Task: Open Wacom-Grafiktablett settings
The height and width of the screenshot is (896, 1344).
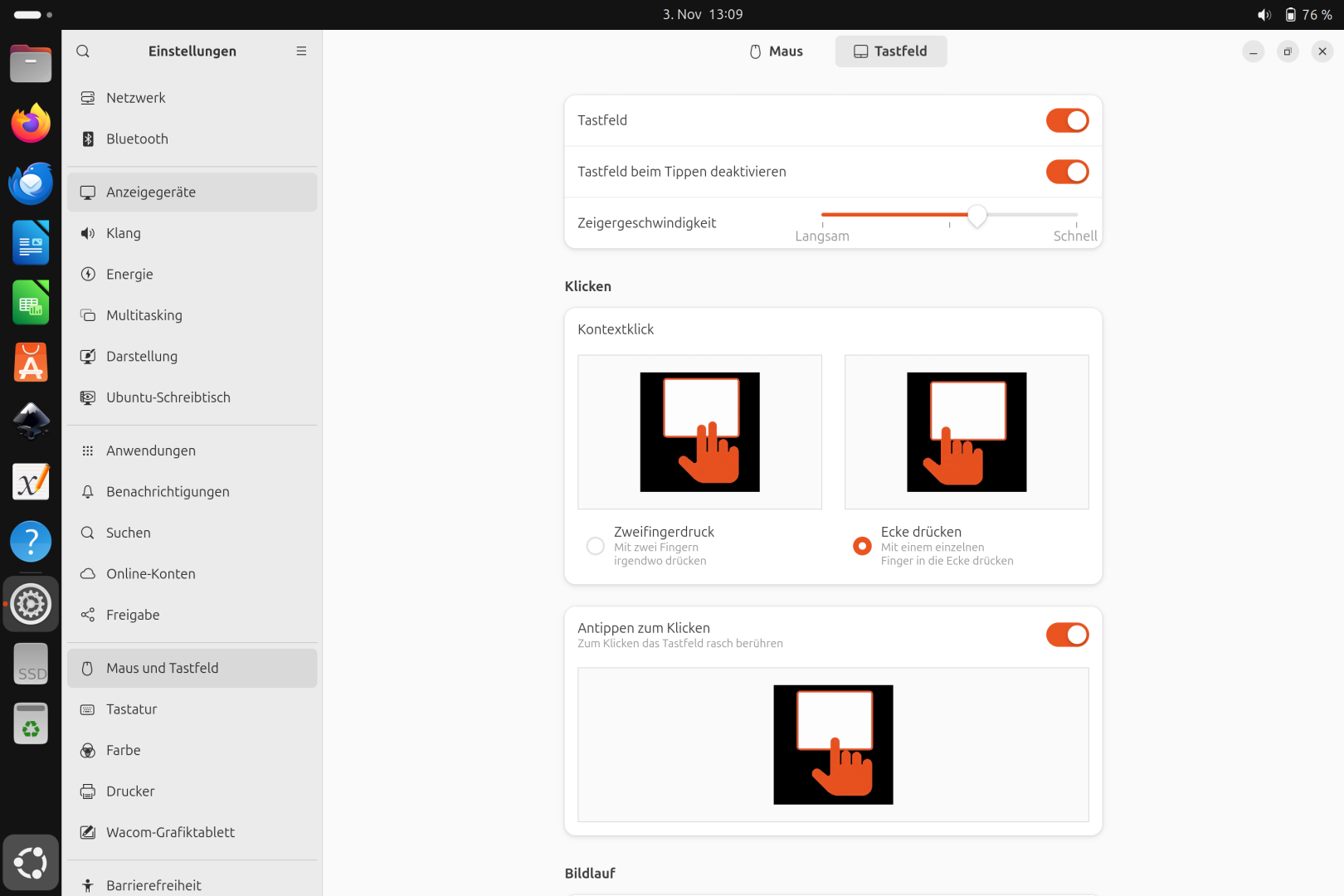Action: click(x=192, y=833)
